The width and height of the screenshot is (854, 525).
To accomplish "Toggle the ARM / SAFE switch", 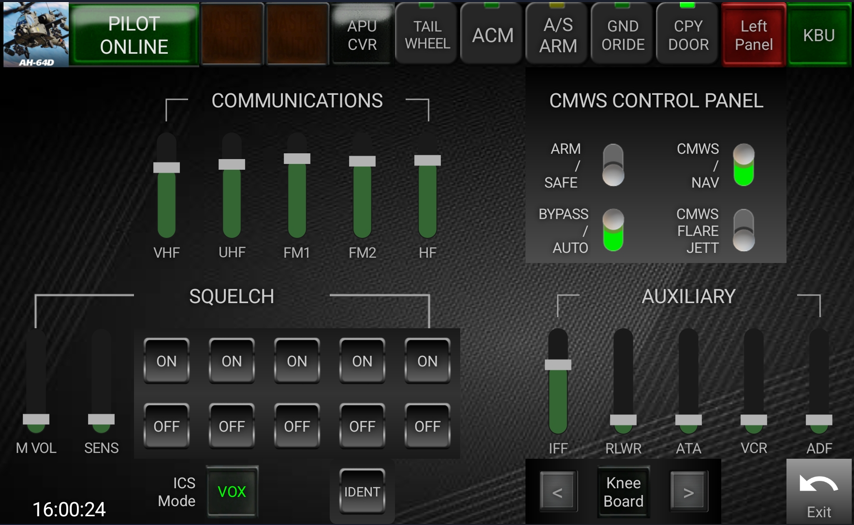I will coord(613,165).
